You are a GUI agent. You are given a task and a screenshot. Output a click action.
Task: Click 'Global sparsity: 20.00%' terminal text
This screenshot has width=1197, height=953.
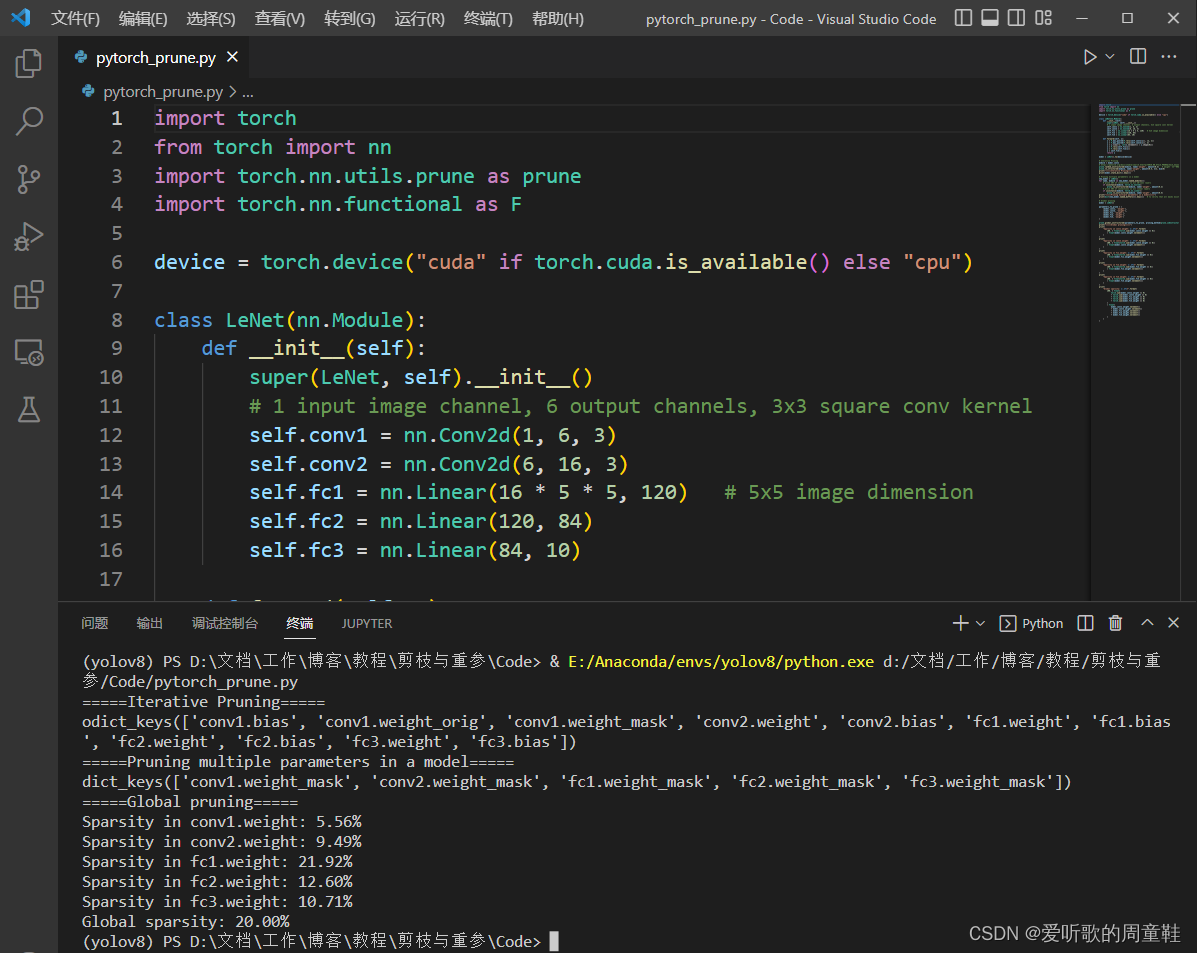point(186,922)
